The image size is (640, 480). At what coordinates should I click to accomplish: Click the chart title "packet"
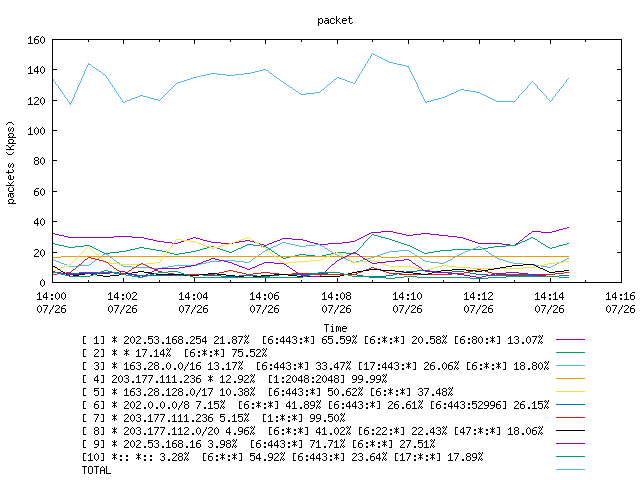[335, 20]
